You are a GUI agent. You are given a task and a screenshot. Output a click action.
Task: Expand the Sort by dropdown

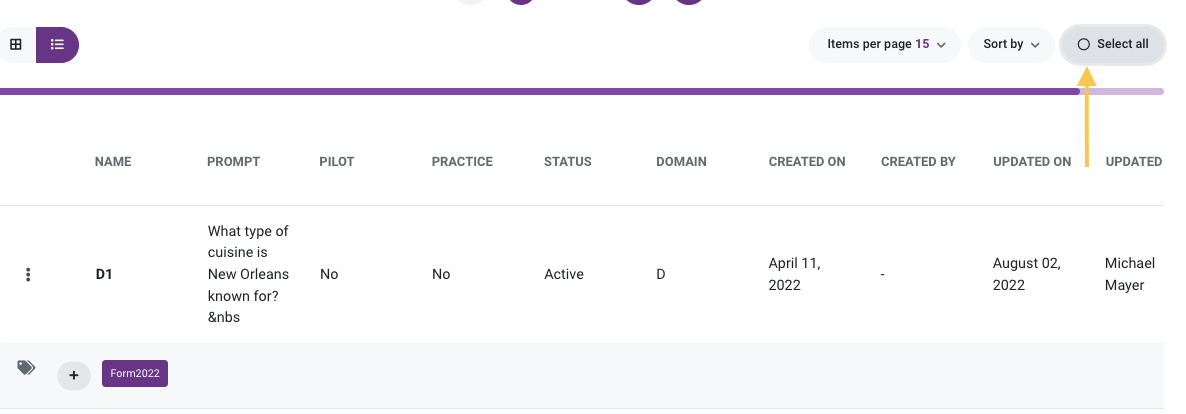[1011, 45]
